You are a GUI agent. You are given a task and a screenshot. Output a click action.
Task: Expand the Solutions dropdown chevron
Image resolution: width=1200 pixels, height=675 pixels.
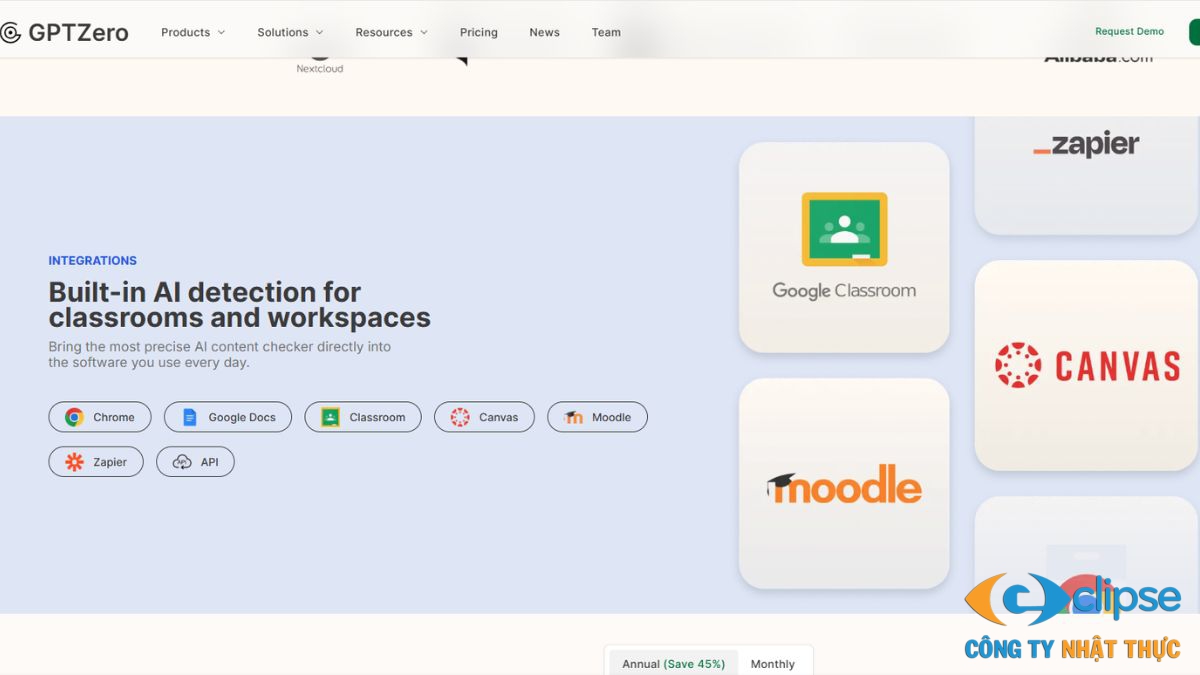click(319, 33)
